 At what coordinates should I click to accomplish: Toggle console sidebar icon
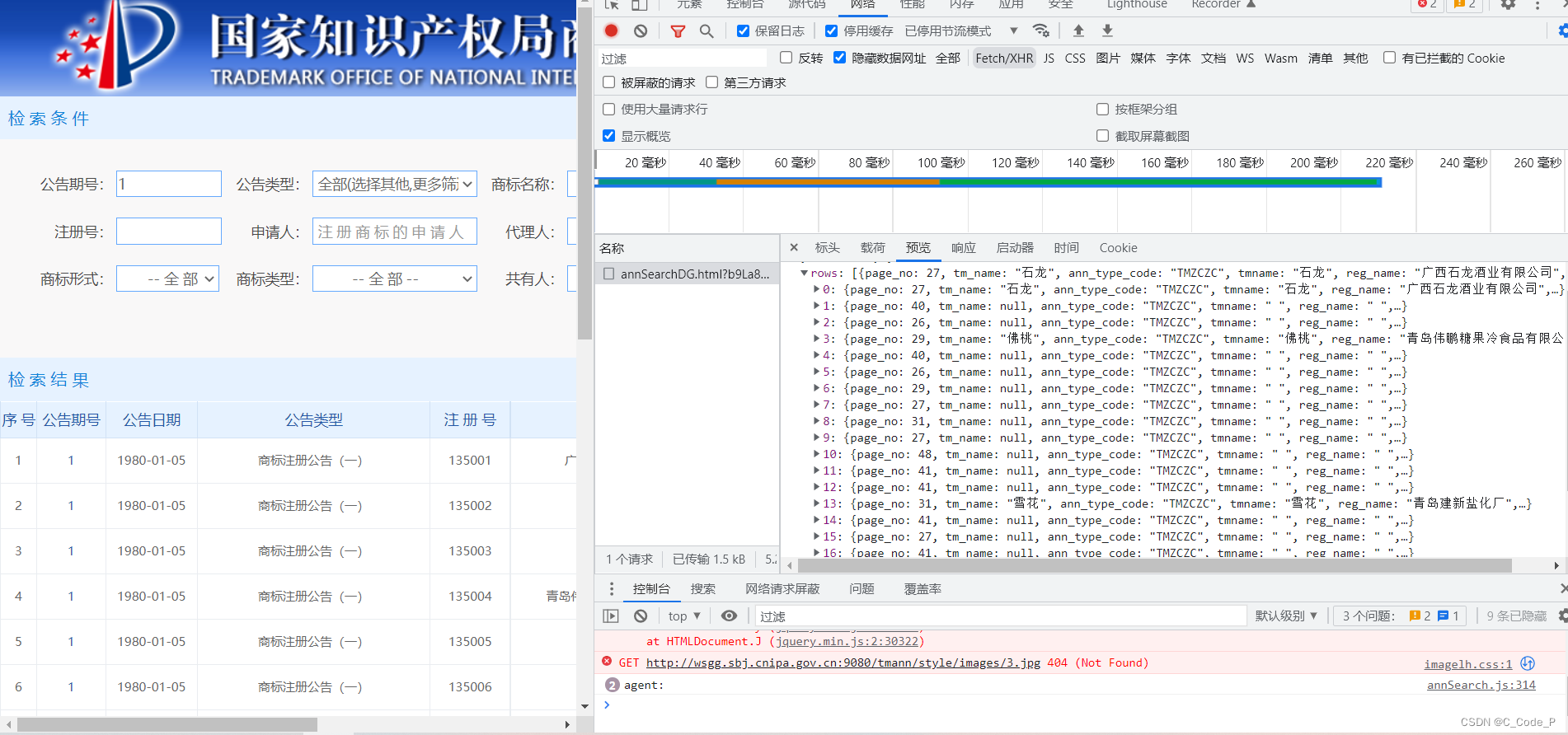coord(611,616)
